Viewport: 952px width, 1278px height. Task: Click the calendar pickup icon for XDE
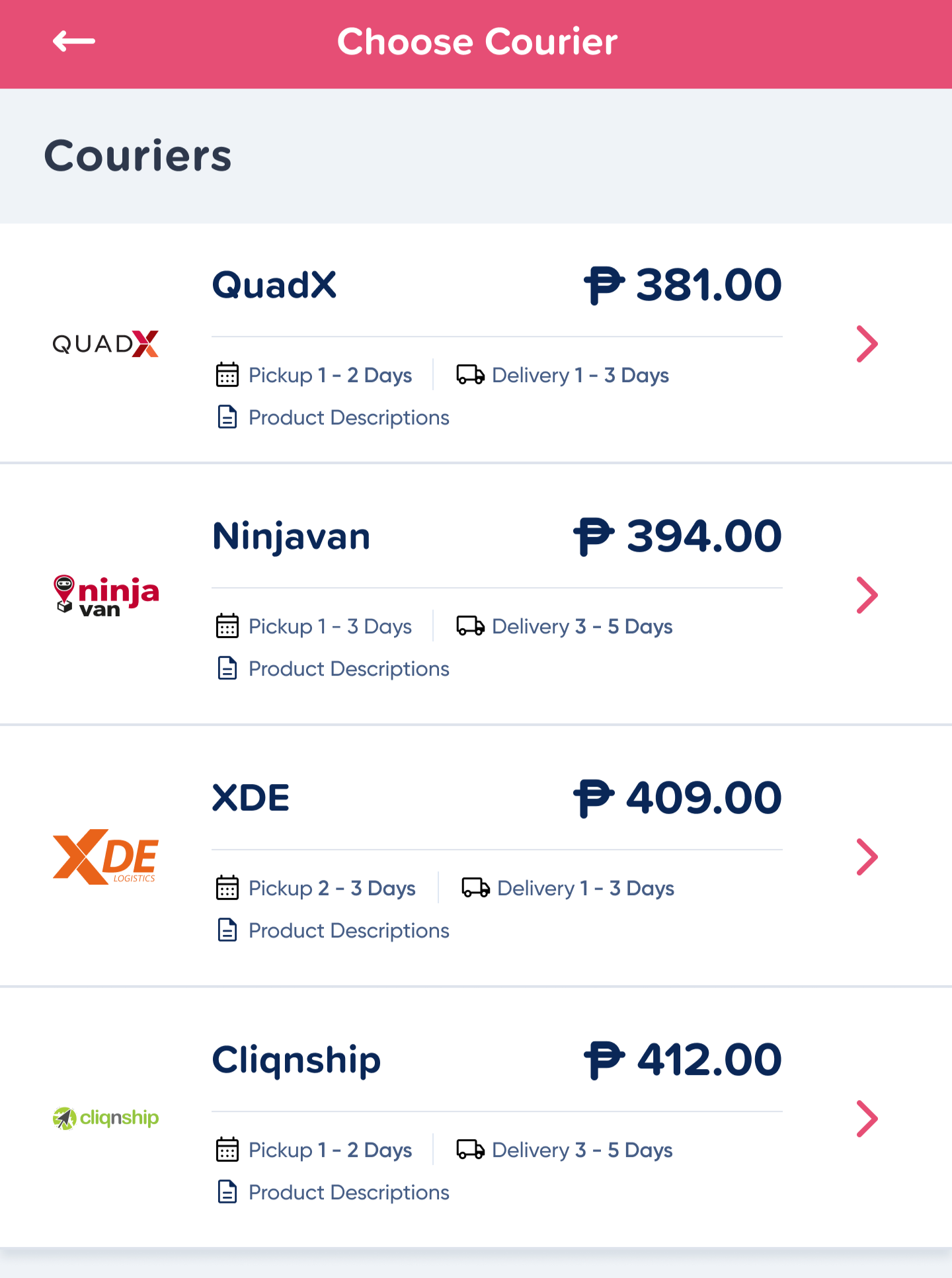227,887
